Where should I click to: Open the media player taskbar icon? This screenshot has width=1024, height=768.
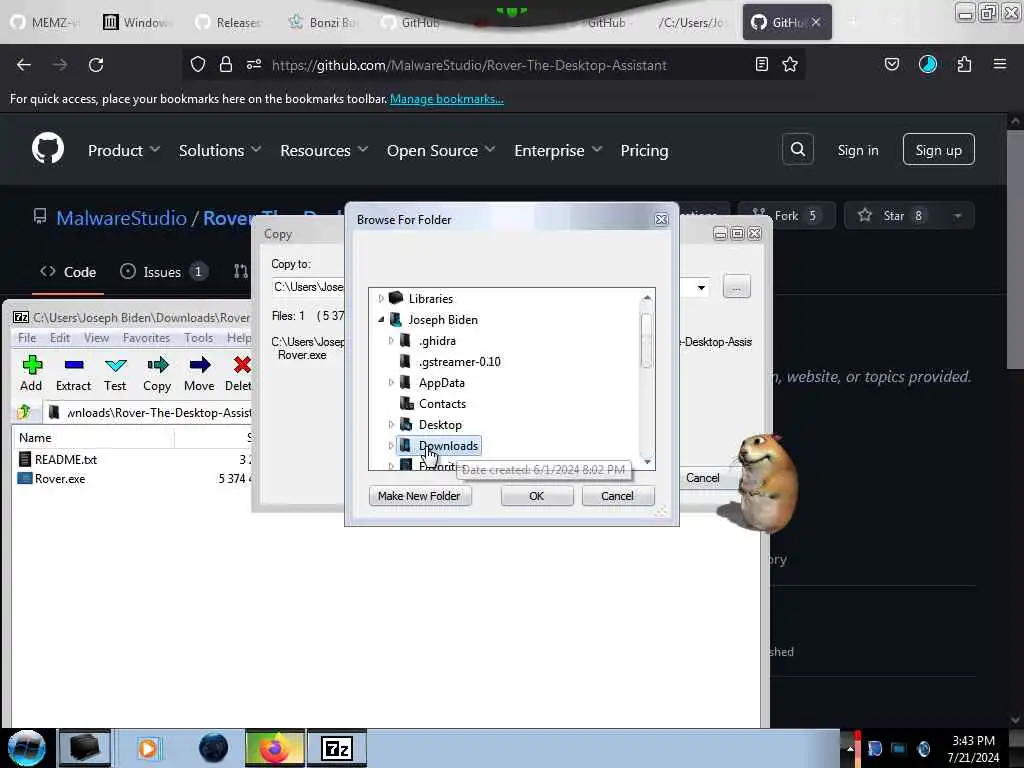[148, 748]
